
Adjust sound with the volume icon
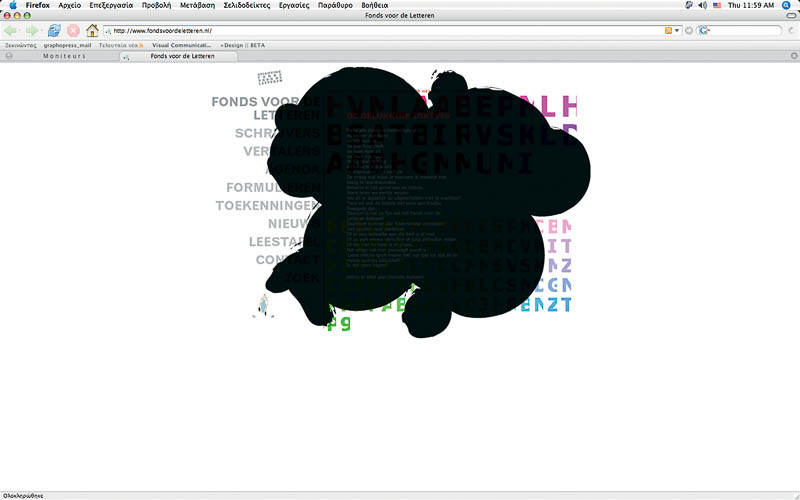[703, 5]
